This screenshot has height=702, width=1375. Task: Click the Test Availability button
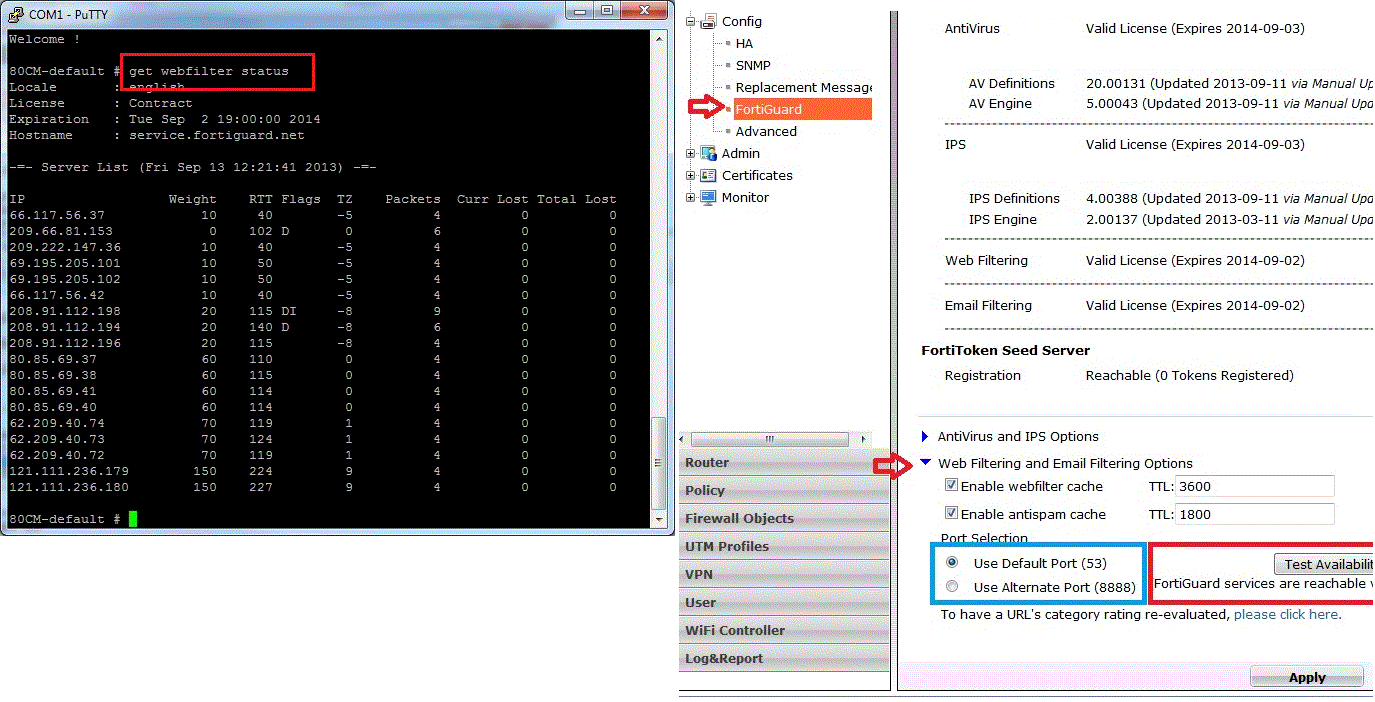pyautogui.click(x=1324, y=564)
